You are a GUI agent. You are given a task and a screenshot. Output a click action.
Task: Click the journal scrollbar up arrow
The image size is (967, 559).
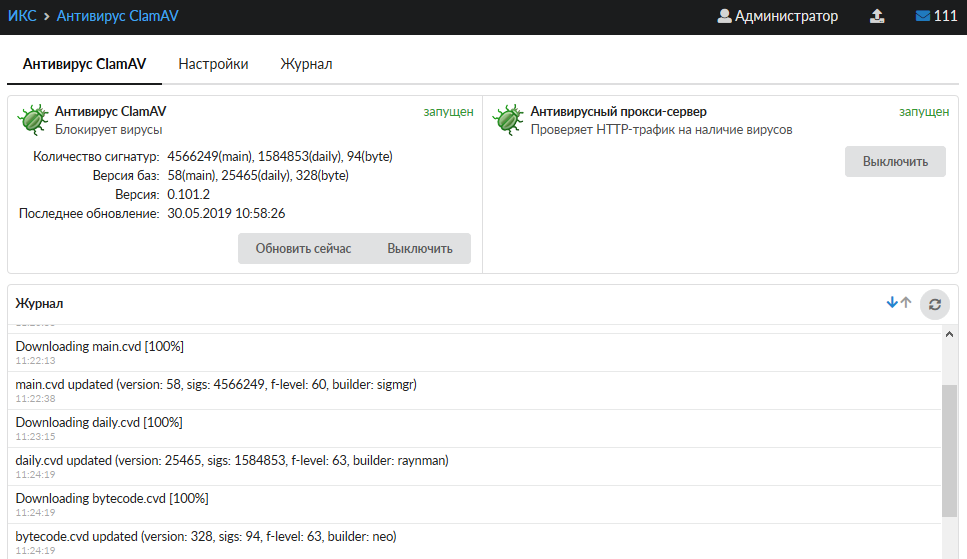[950, 335]
